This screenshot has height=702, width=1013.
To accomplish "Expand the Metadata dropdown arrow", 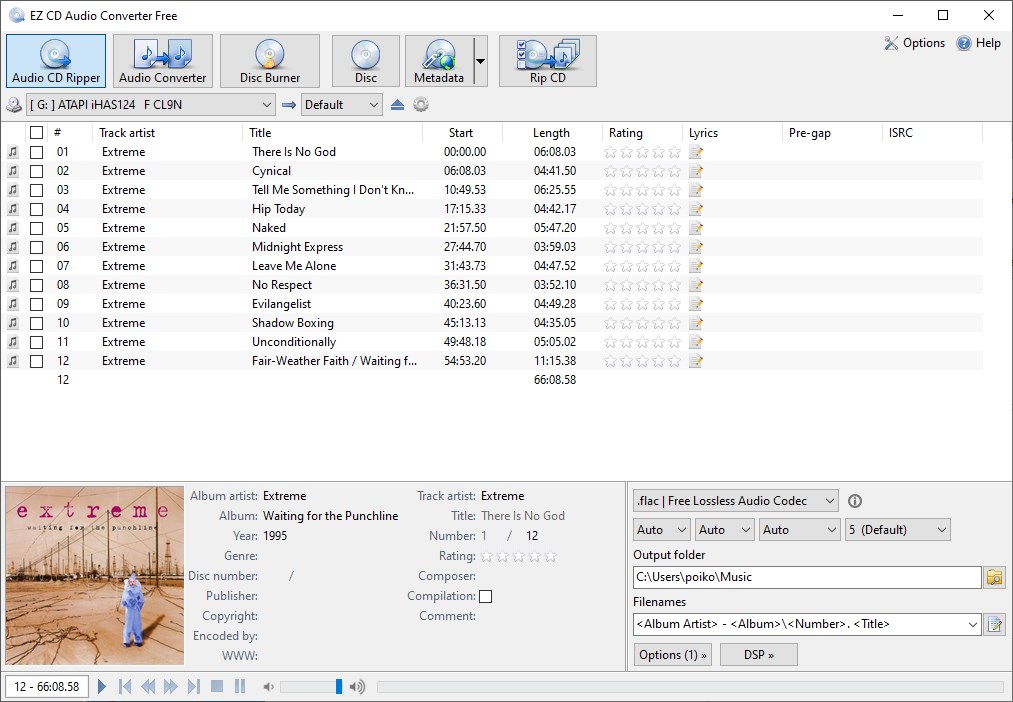I will pos(482,60).
